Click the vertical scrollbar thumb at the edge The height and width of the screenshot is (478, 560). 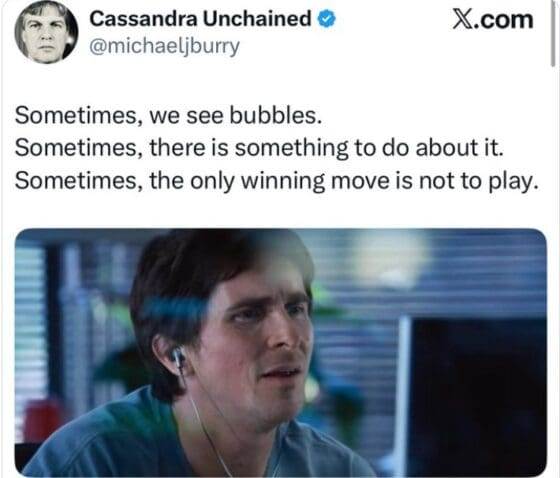[554, 34]
